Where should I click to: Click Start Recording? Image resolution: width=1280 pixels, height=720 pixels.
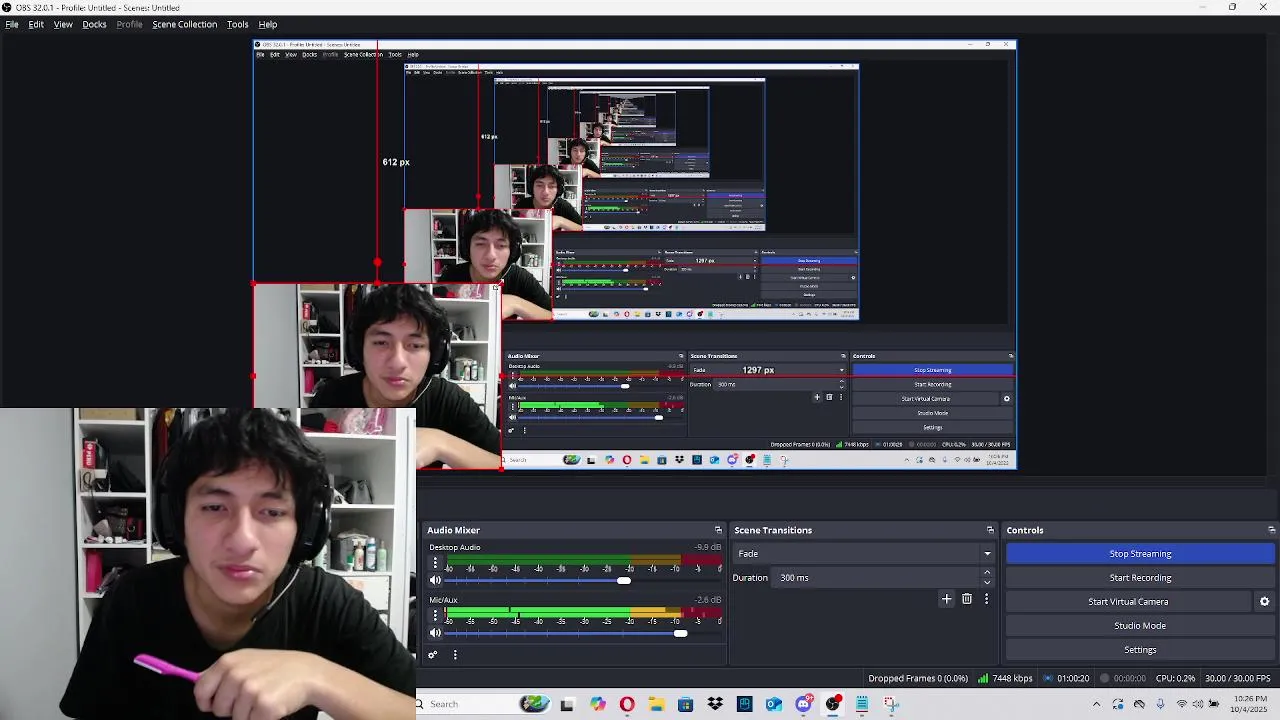(x=1140, y=578)
